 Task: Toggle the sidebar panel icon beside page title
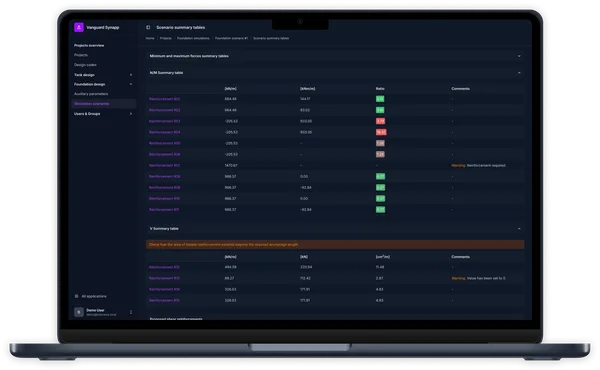(x=148, y=27)
